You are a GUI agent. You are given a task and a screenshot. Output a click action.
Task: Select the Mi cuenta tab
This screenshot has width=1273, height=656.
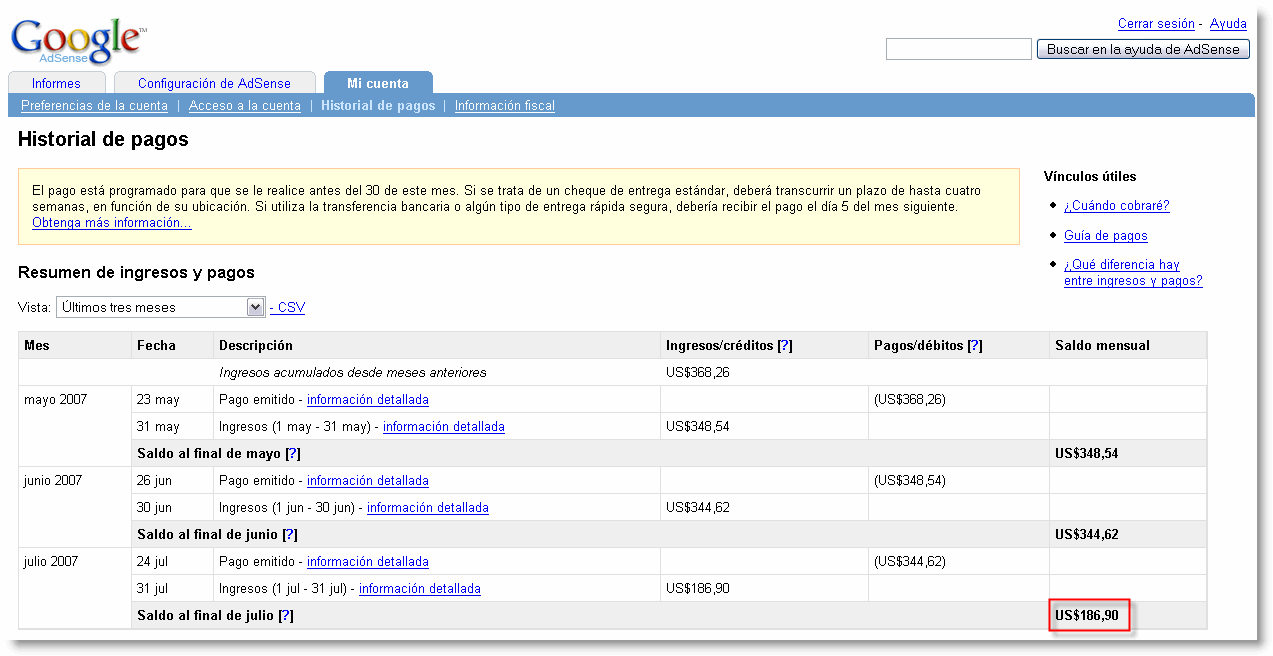(378, 84)
